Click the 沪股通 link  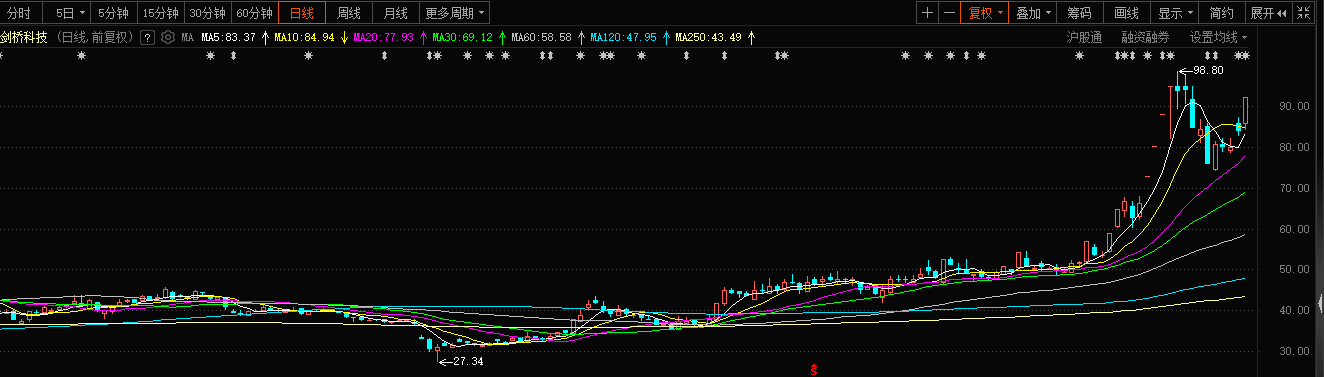(x=1084, y=37)
